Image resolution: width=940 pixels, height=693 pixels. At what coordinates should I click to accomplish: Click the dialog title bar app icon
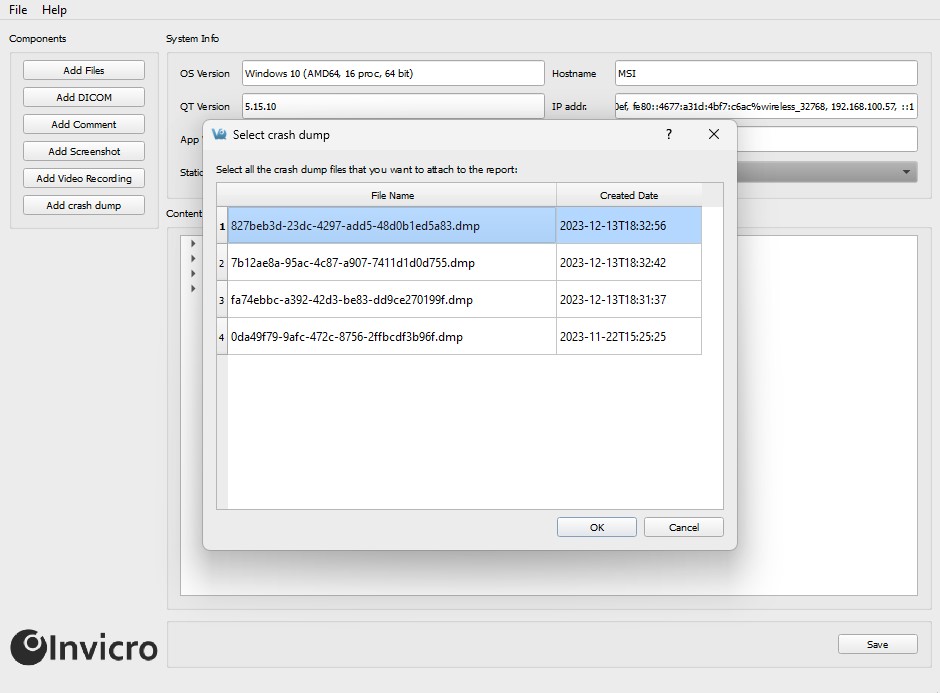[219, 134]
